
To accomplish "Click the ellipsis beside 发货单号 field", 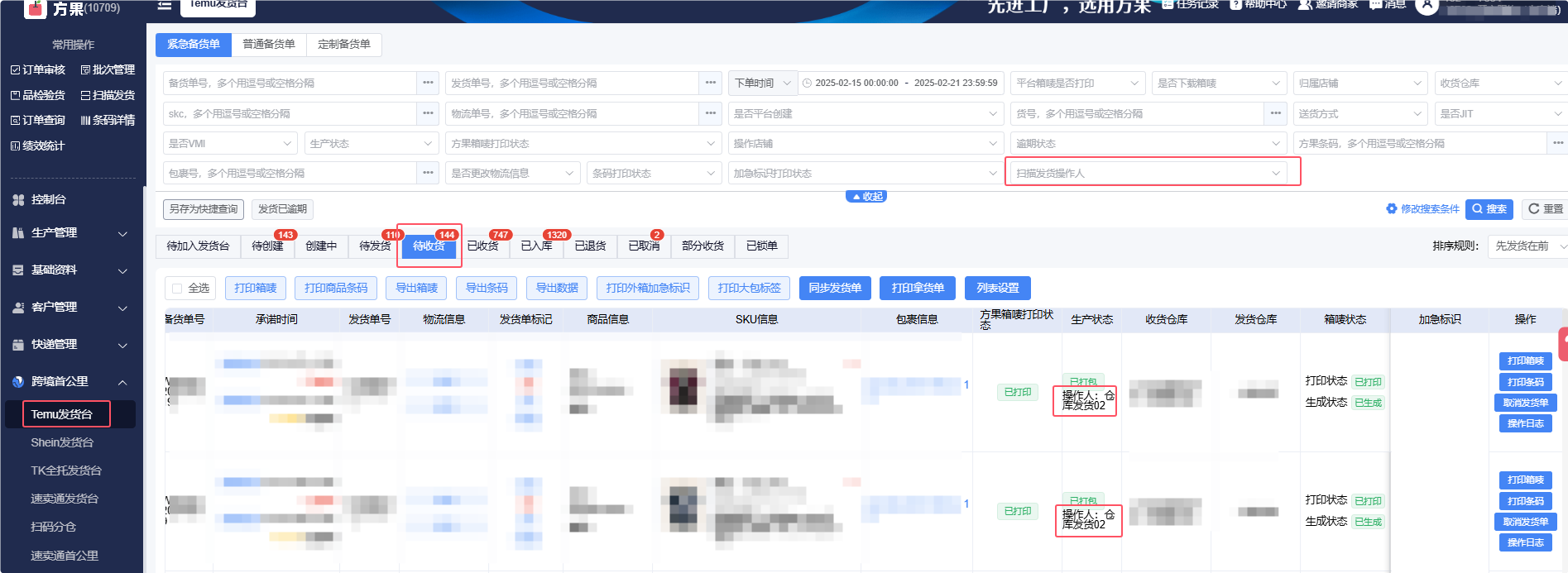I will [x=711, y=84].
